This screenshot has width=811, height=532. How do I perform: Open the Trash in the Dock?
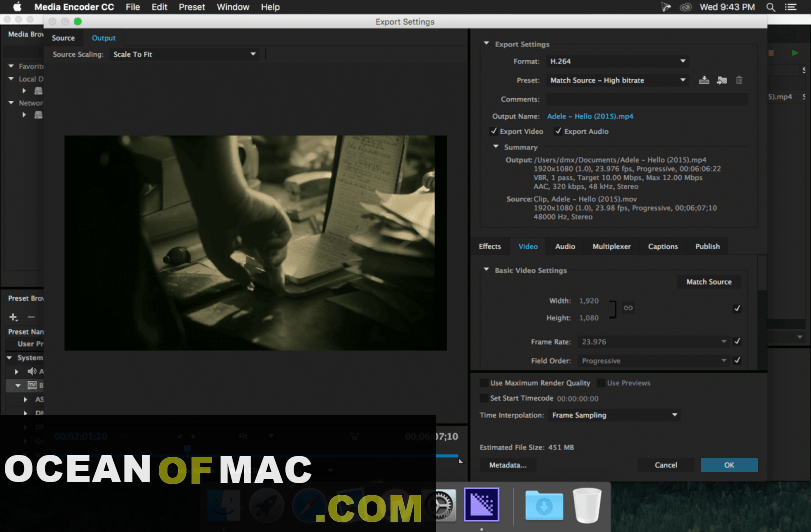[x=588, y=504]
